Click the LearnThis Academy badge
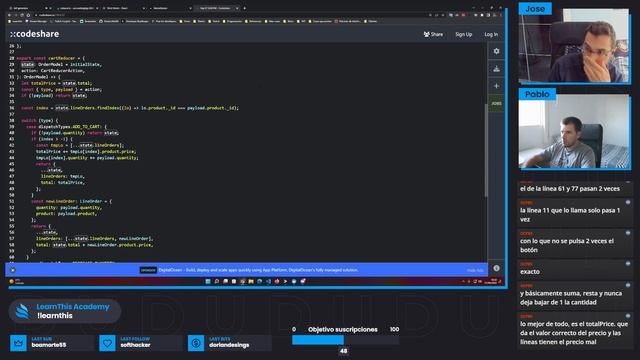The height and width of the screenshot is (360, 640). [65, 311]
